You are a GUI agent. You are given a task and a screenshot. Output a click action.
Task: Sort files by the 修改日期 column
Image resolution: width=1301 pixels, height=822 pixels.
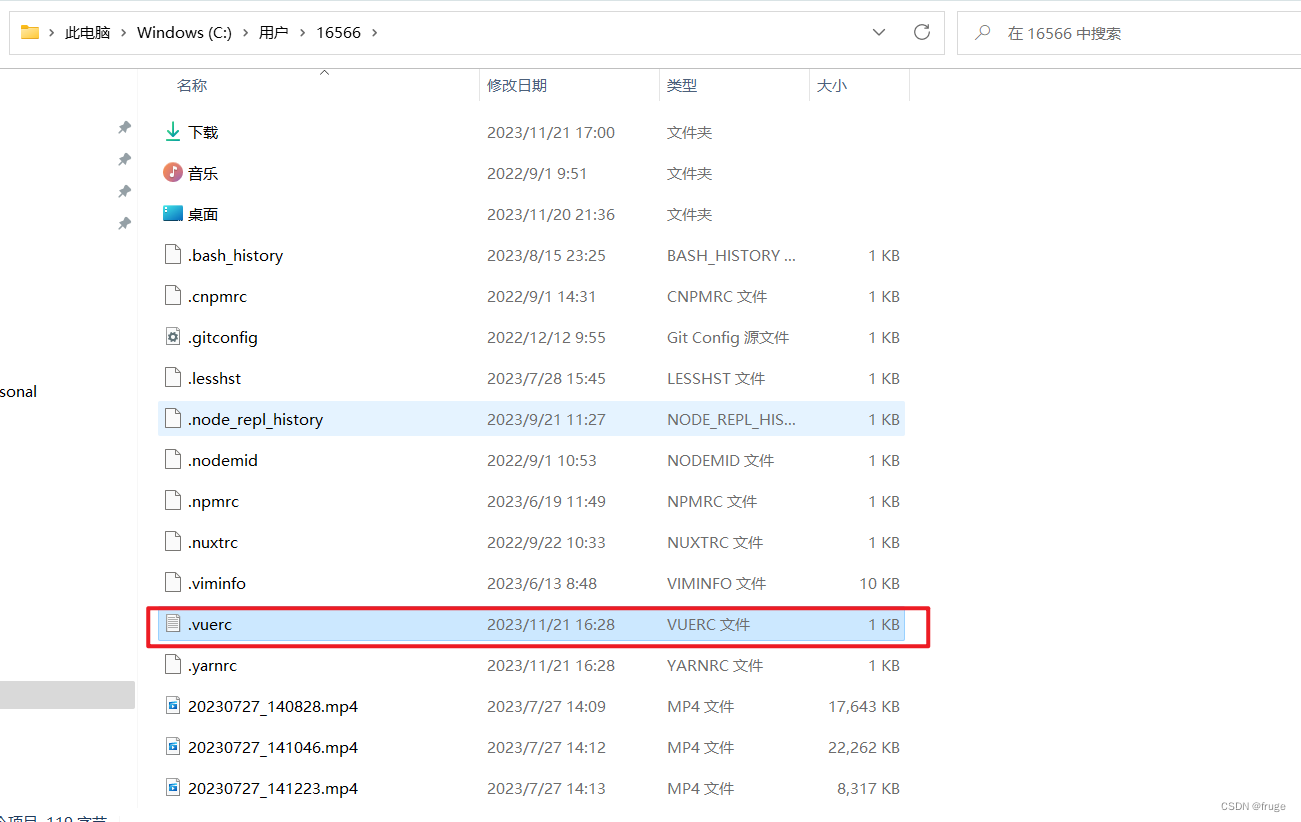[x=517, y=86]
